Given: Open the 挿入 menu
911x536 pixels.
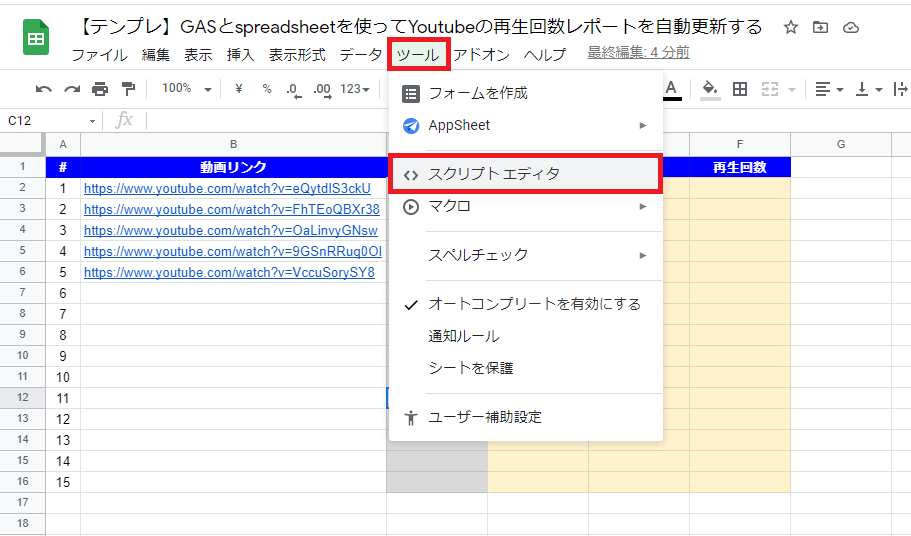Looking at the screenshot, I should click(x=241, y=55).
